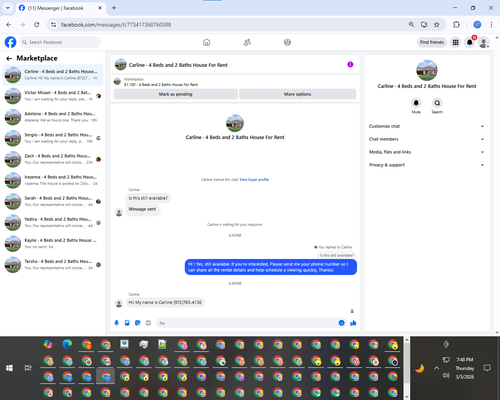Screen dimensions: 500x400
Task: Click the taskbar overflow scrollbar
Action: [x=407, y=368]
